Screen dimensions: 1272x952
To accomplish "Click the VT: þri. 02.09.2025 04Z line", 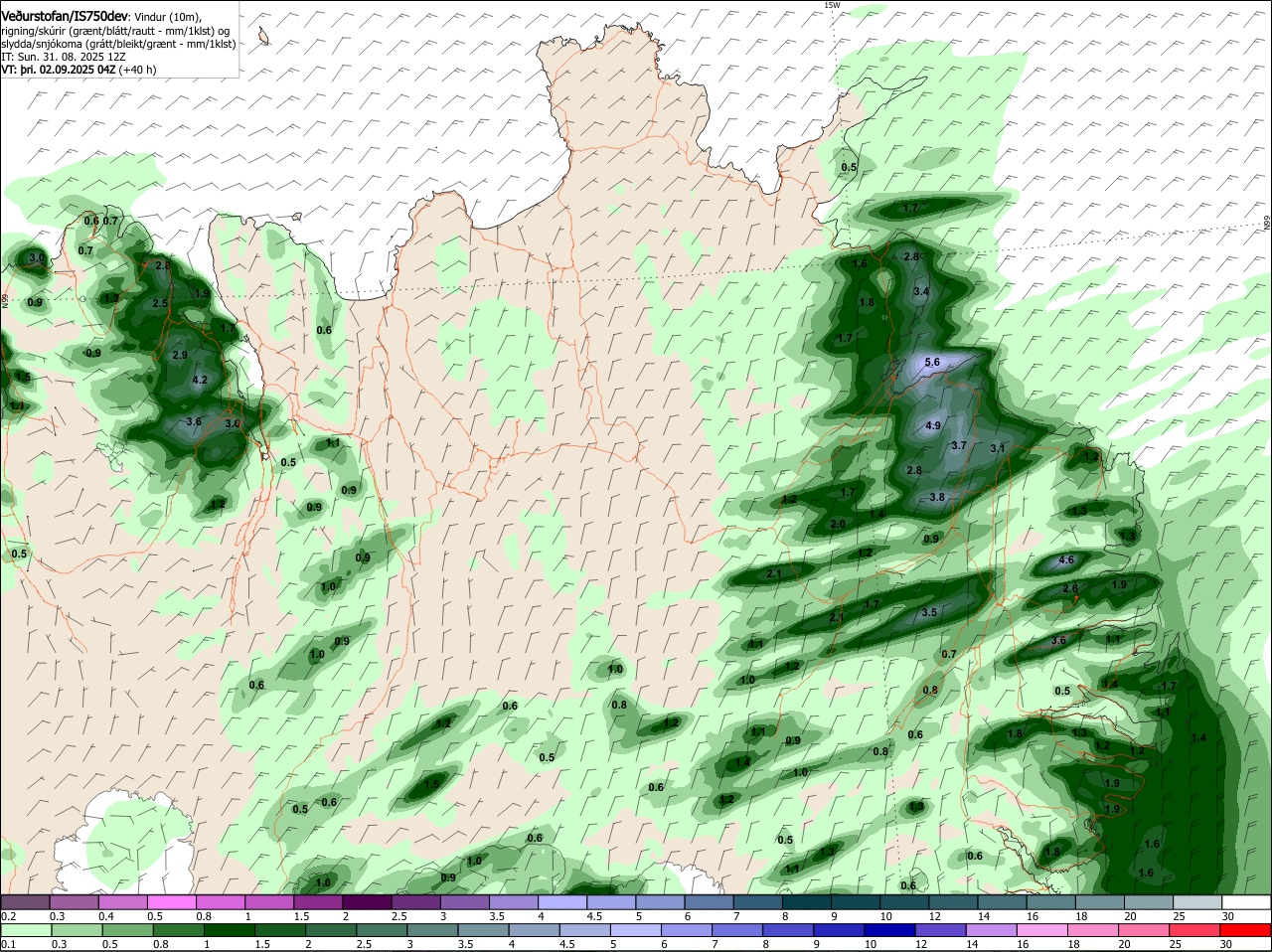I will pyautogui.click(x=79, y=71).
